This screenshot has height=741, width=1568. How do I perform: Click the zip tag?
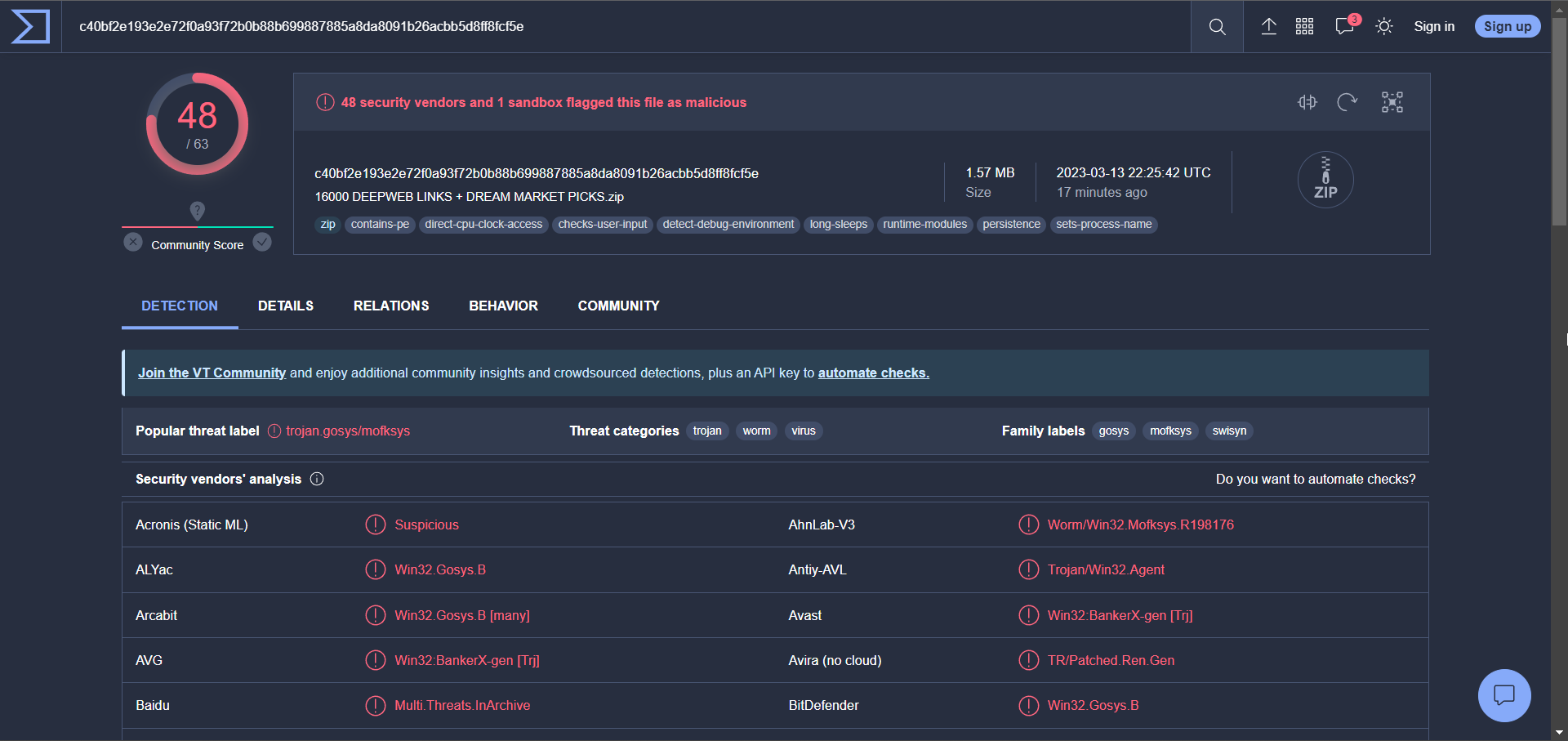pos(327,225)
